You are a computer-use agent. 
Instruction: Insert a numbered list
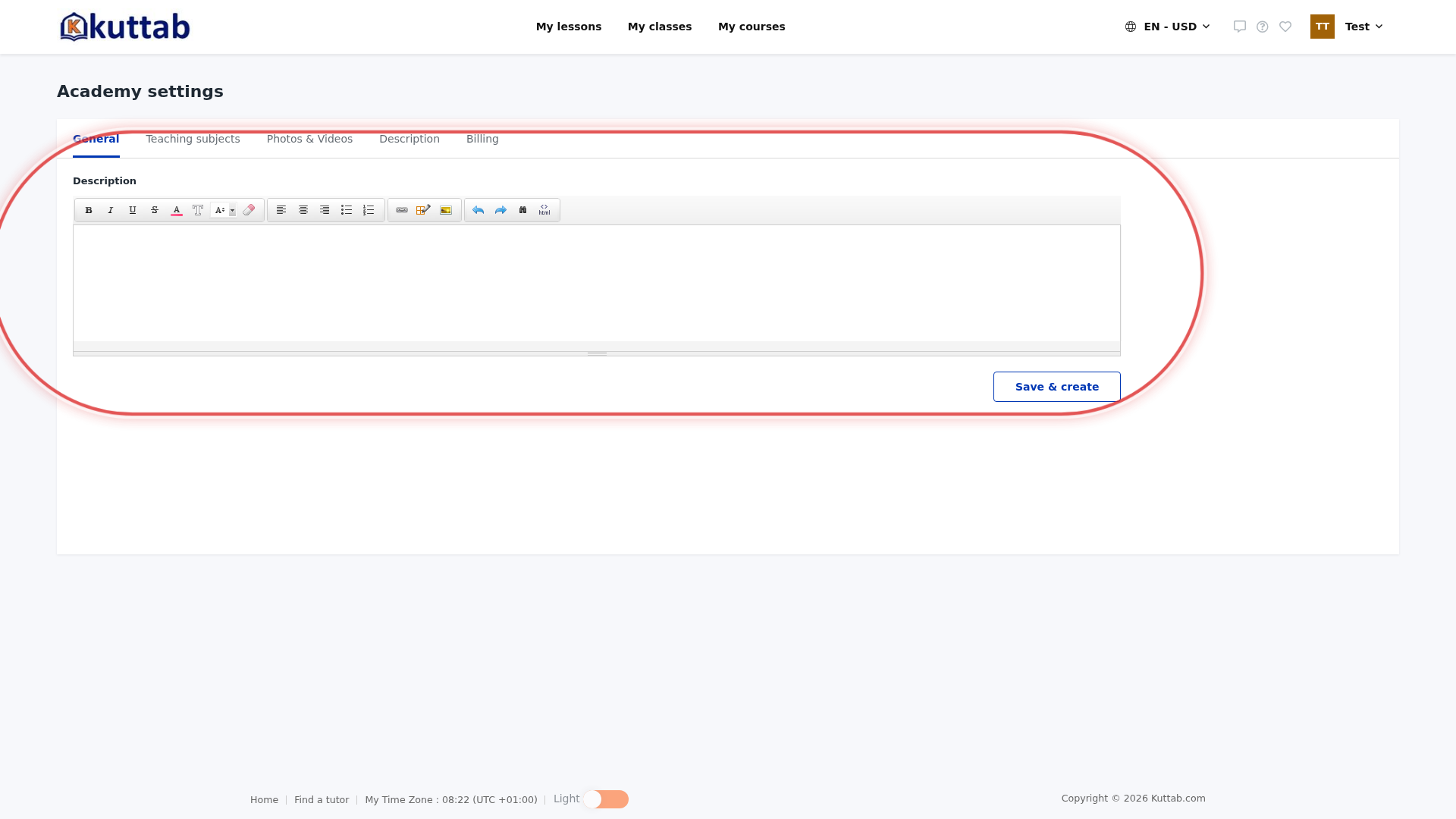tap(369, 210)
